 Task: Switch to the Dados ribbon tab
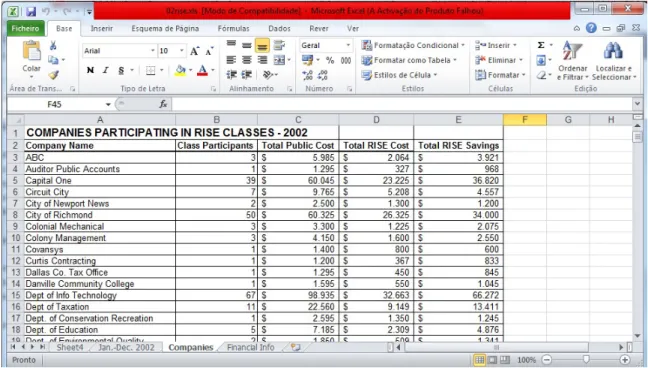coord(279,29)
